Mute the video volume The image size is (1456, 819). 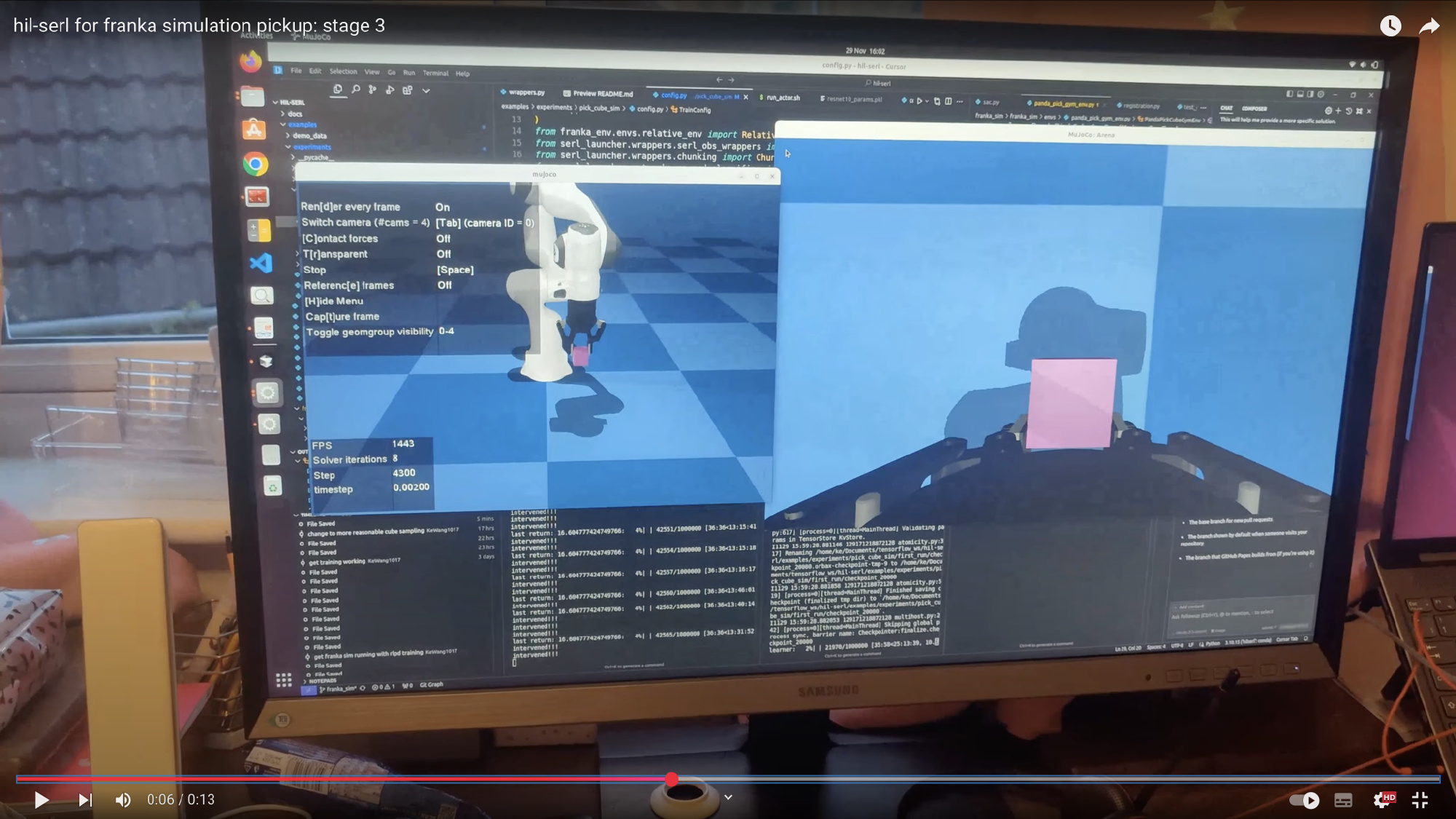(x=123, y=800)
